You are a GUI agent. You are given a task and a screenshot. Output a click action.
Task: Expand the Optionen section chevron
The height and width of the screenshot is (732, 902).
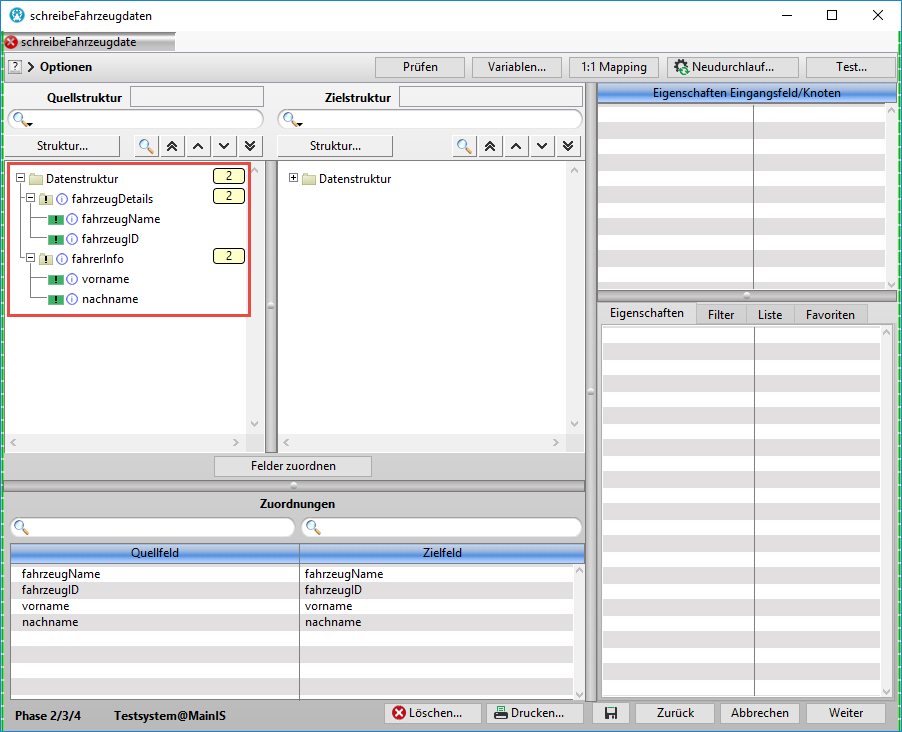[x=31, y=67]
